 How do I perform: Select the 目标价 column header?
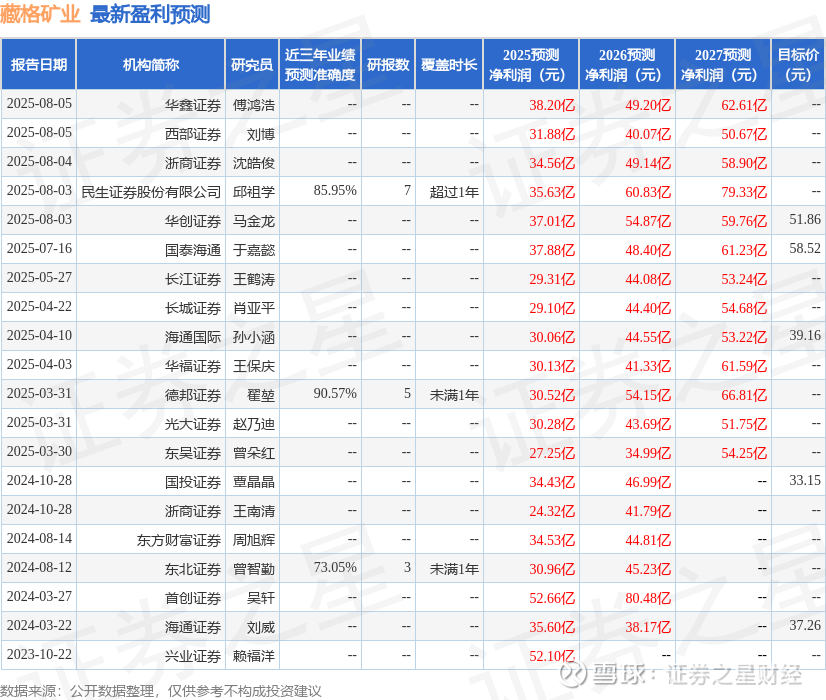click(798, 64)
